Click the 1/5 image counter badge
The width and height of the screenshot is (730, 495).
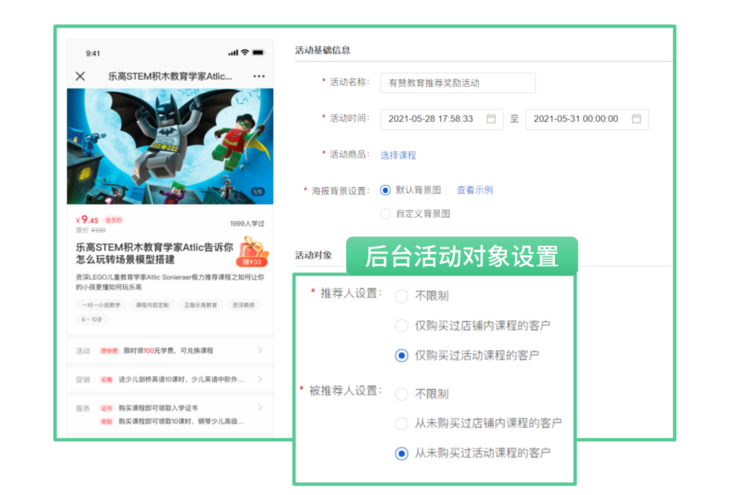coord(258,192)
